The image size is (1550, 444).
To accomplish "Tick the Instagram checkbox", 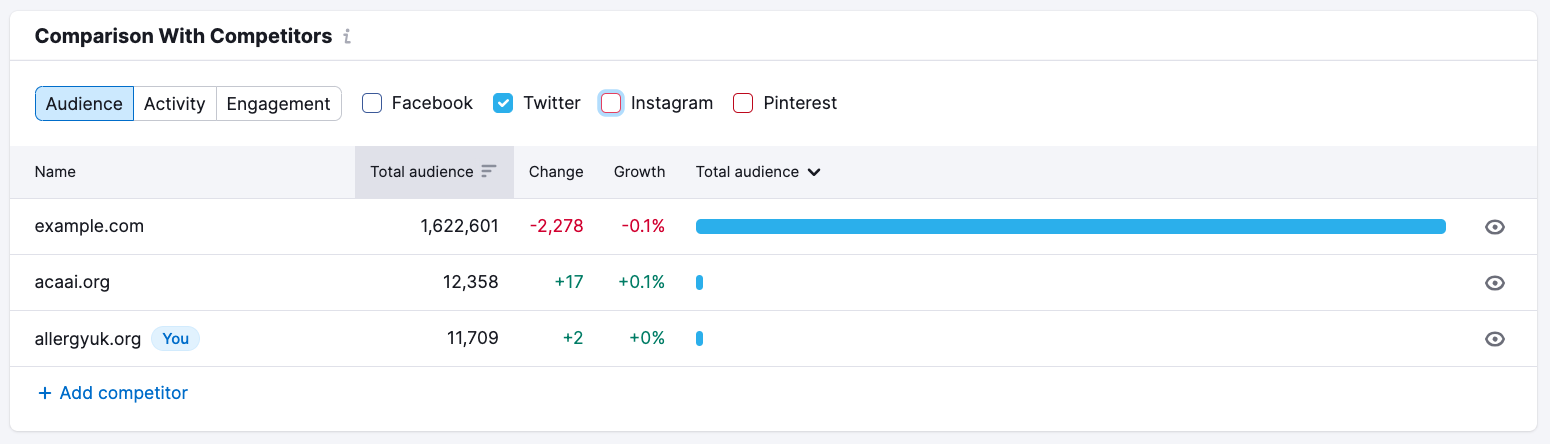I will [611, 103].
